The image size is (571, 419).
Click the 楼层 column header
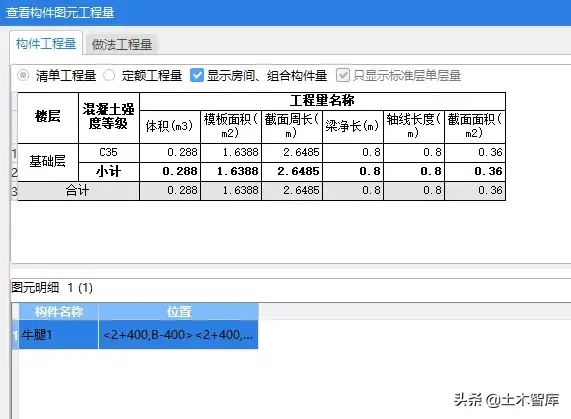(48, 118)
